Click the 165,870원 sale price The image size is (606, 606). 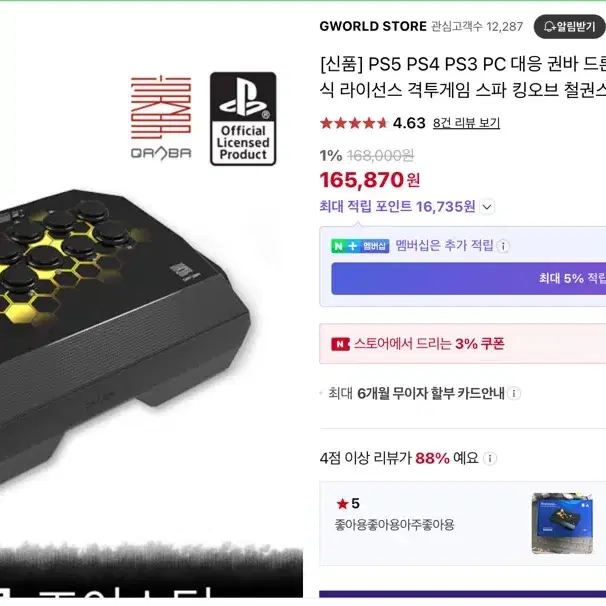click(370, 180)
